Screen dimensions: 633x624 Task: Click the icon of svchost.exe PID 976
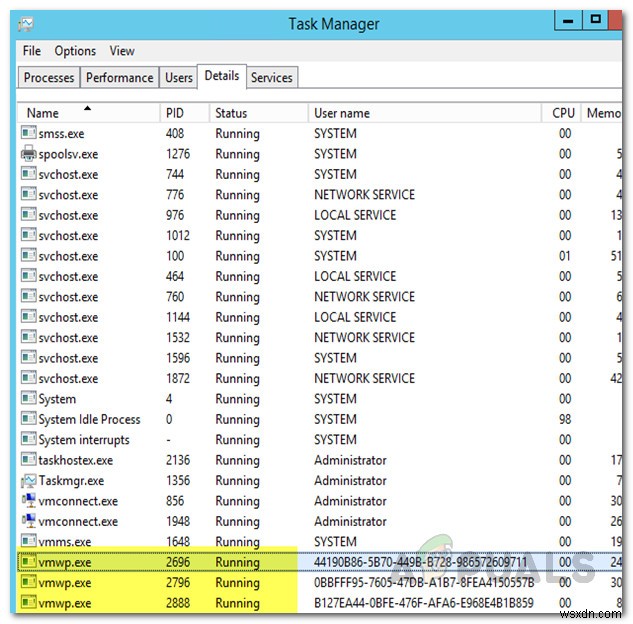point(28,214)
